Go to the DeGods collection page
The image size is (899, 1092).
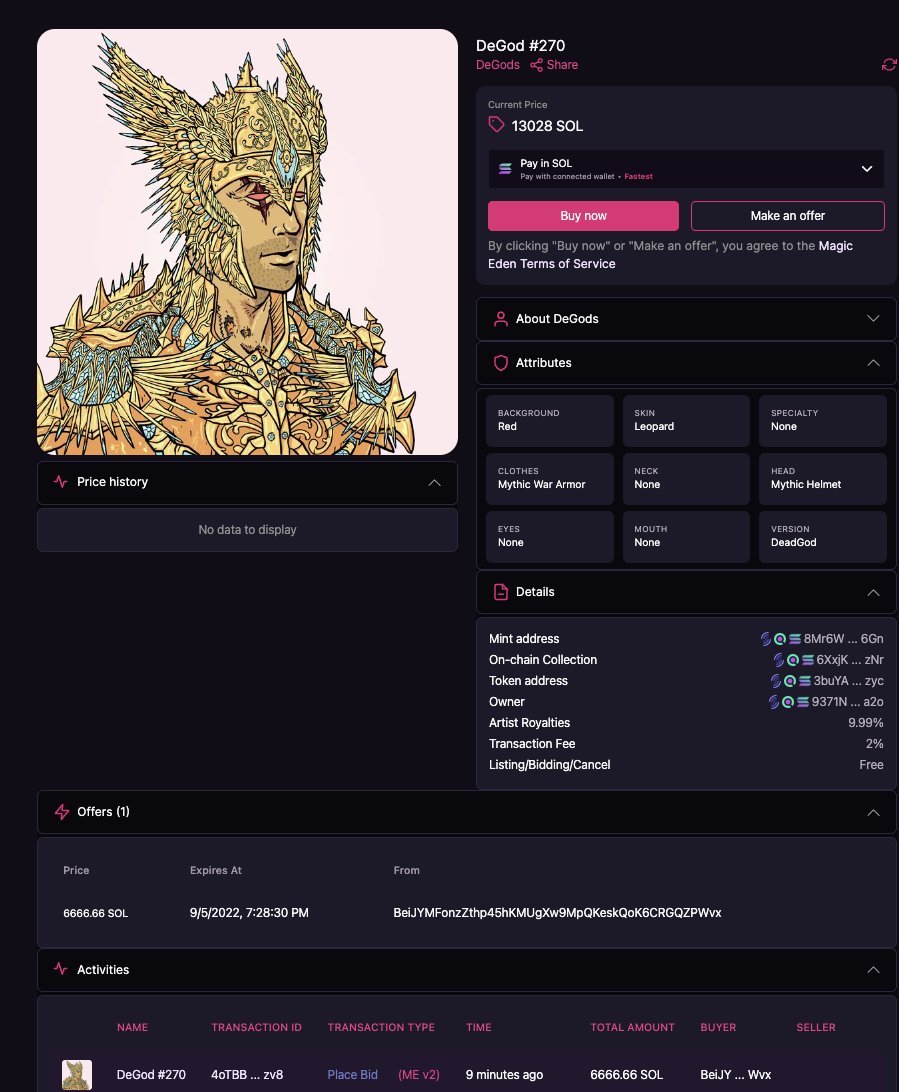[x=497, y=64]
